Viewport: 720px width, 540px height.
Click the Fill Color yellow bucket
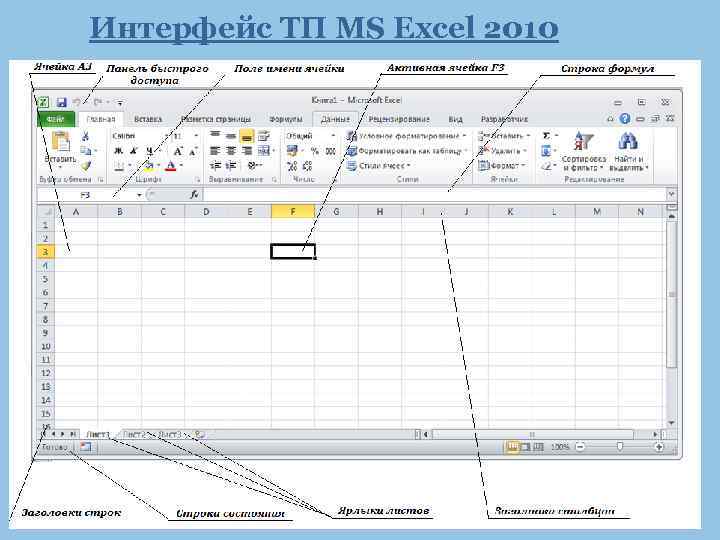tap(149, 166)
